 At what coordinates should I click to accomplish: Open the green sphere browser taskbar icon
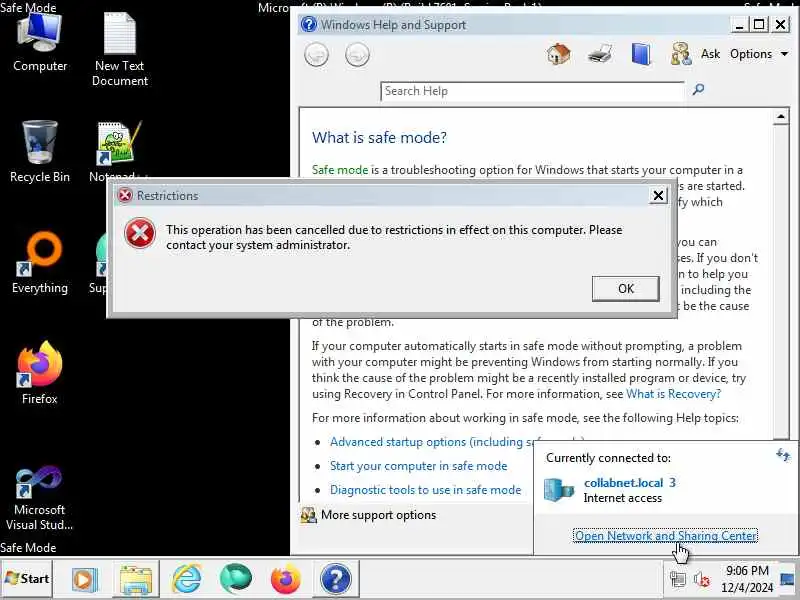(x=235, y=579)
